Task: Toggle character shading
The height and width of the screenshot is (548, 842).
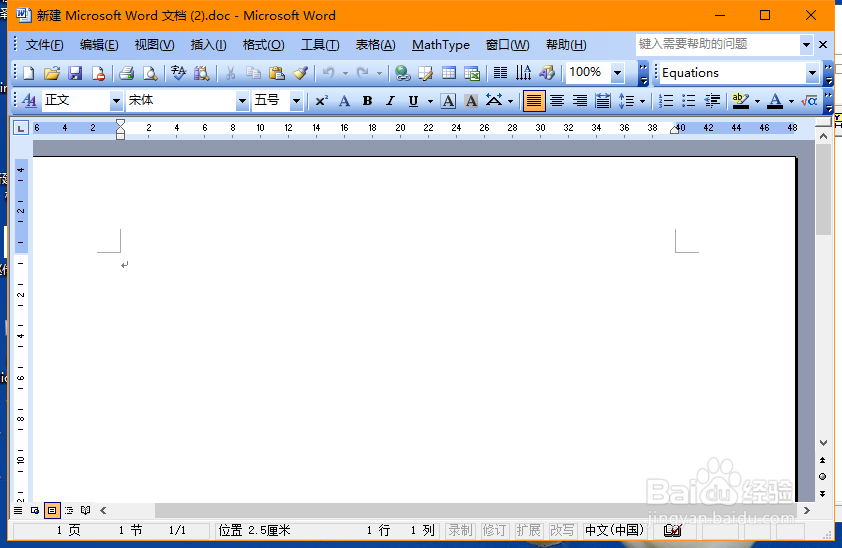Action: point(471,101)
